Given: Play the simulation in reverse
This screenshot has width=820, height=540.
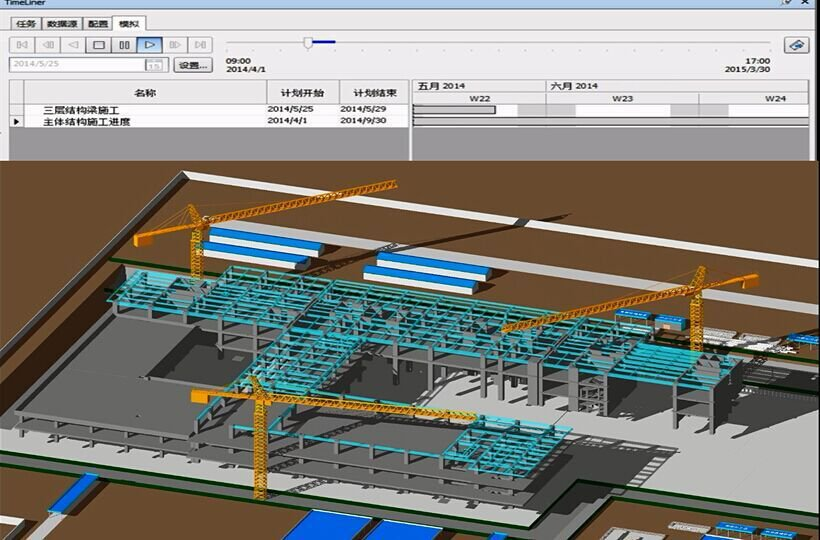Looking at the screenshot, I should [73, 45].
